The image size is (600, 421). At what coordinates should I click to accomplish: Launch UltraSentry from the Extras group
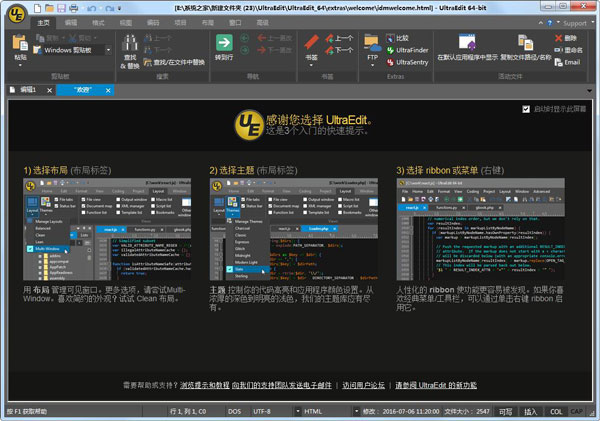407,62
